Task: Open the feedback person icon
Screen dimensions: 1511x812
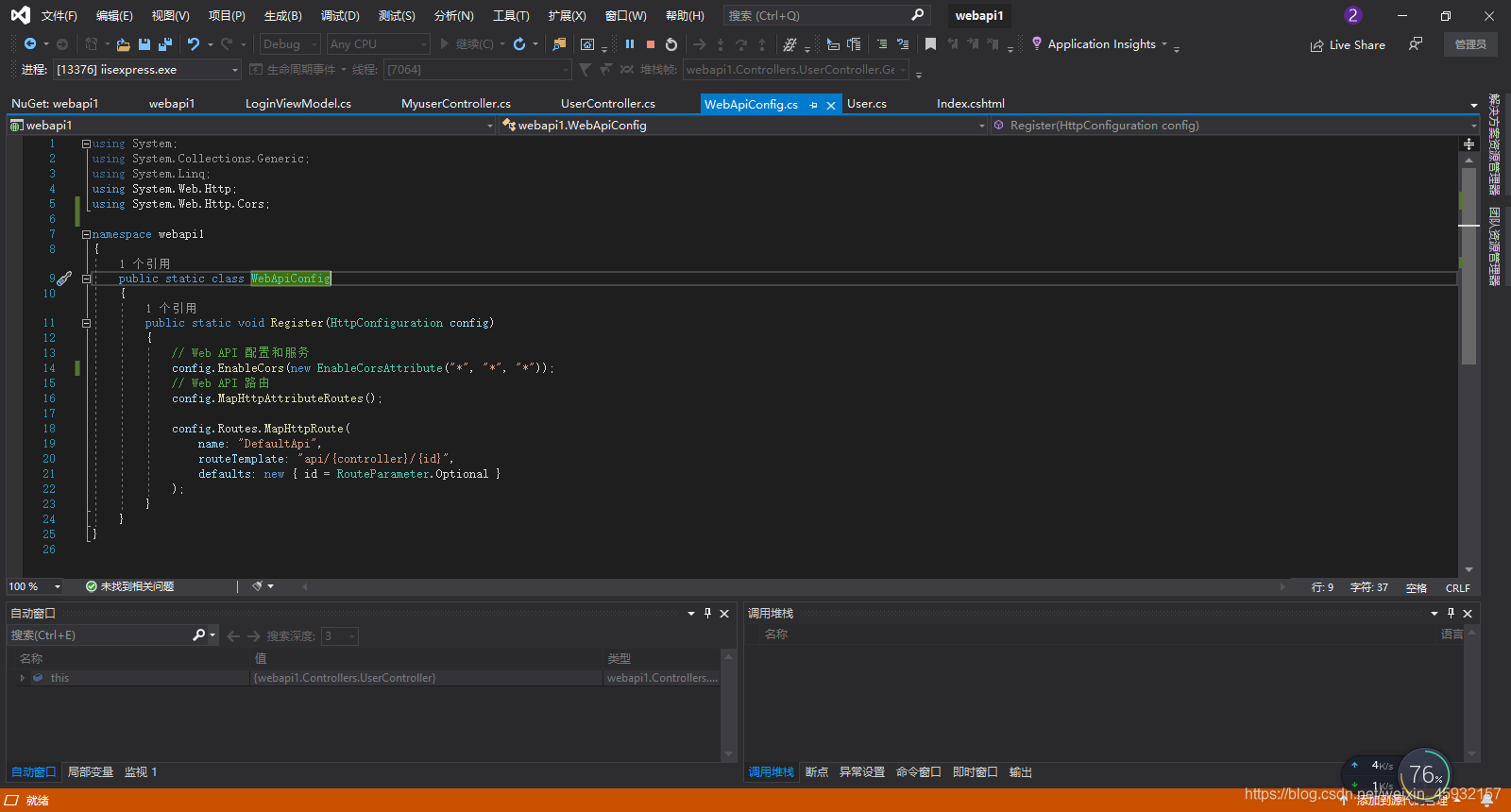Action: 1416,44
